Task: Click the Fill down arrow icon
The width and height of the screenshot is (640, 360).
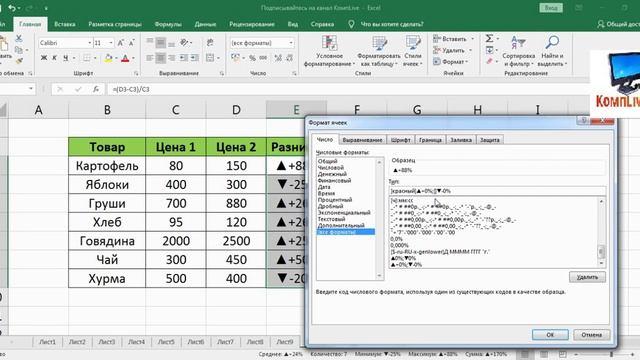Action: coord(489,50)
